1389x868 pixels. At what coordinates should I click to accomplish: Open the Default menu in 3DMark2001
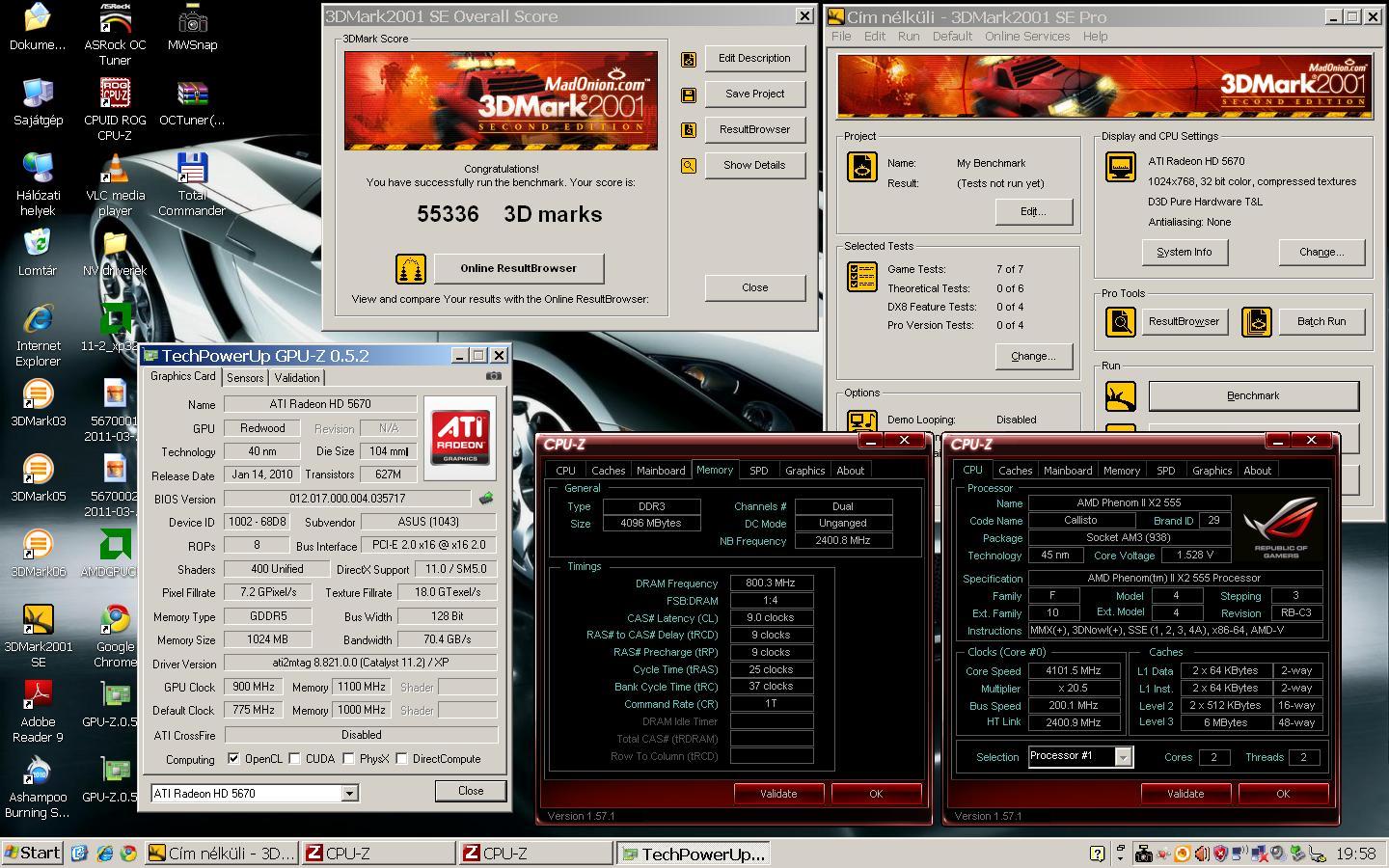pos(952,37)
